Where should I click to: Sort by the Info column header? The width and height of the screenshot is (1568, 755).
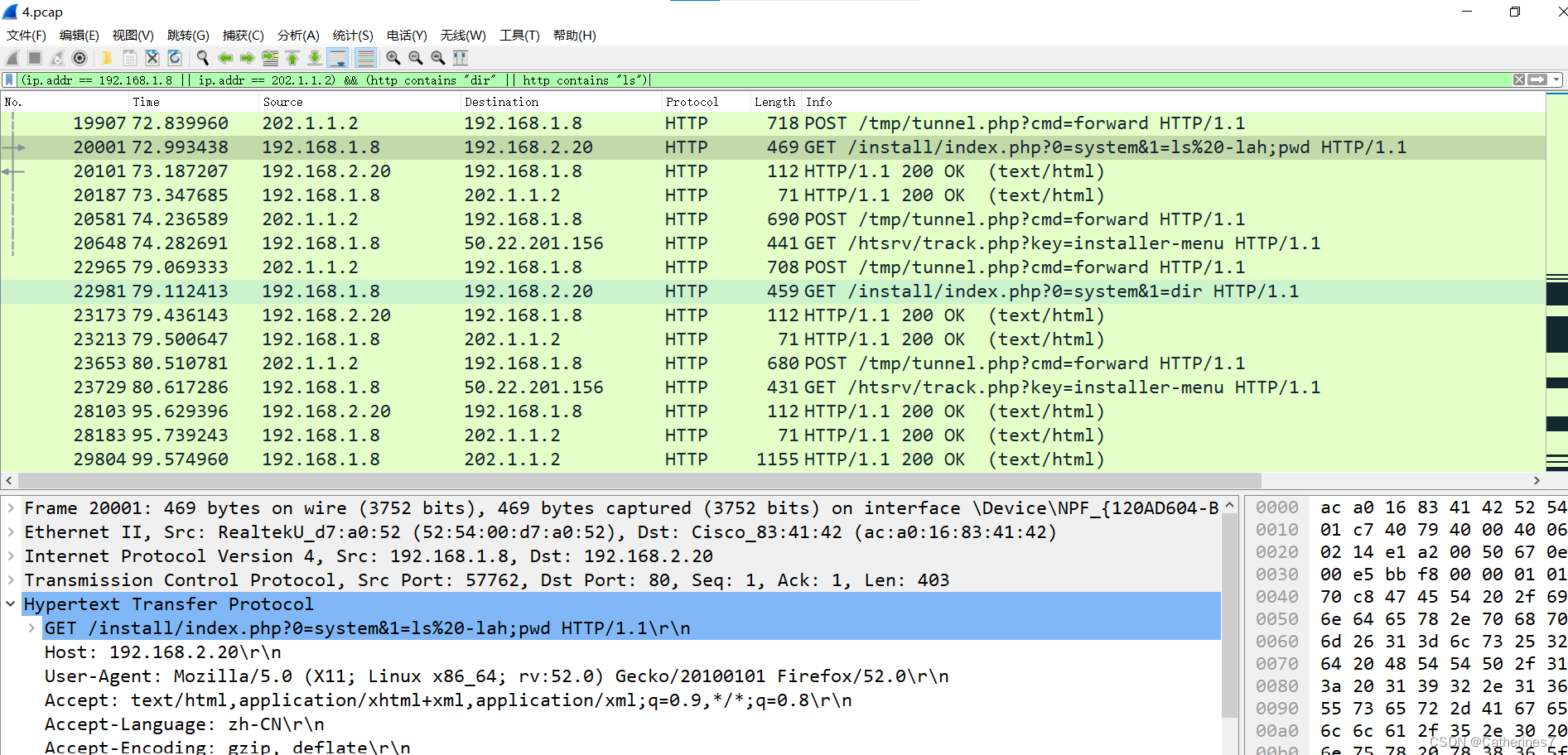[x=1173, y=102]
